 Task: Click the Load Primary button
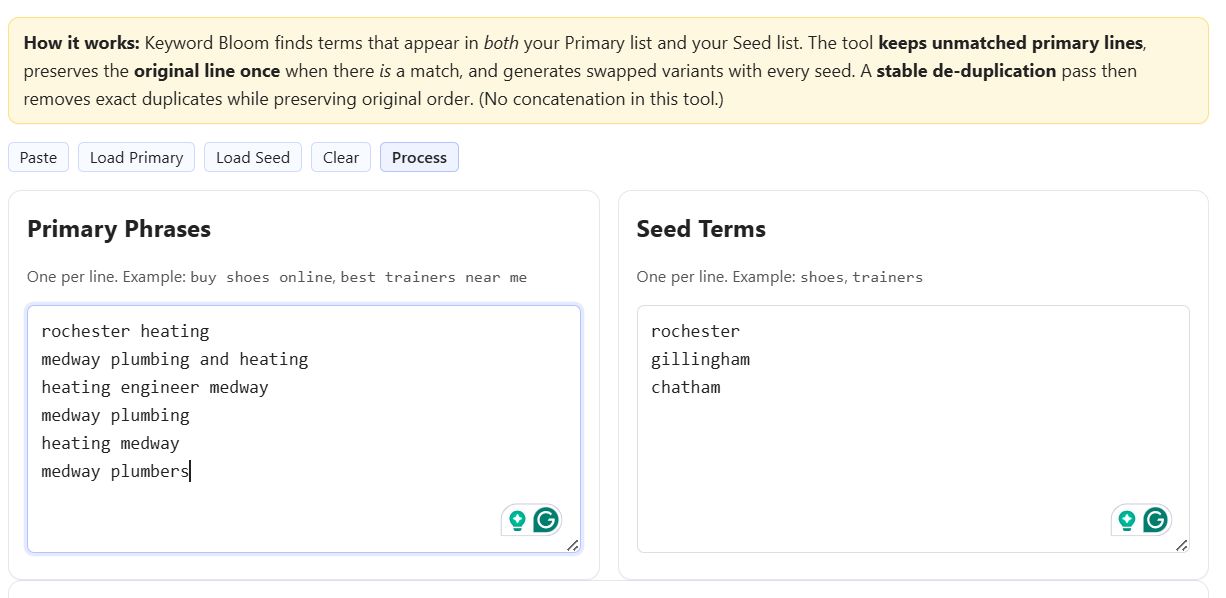(x=136, y=157)
